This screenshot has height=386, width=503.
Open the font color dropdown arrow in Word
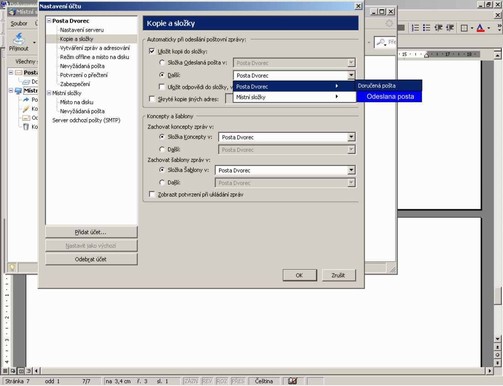[489, 28]
